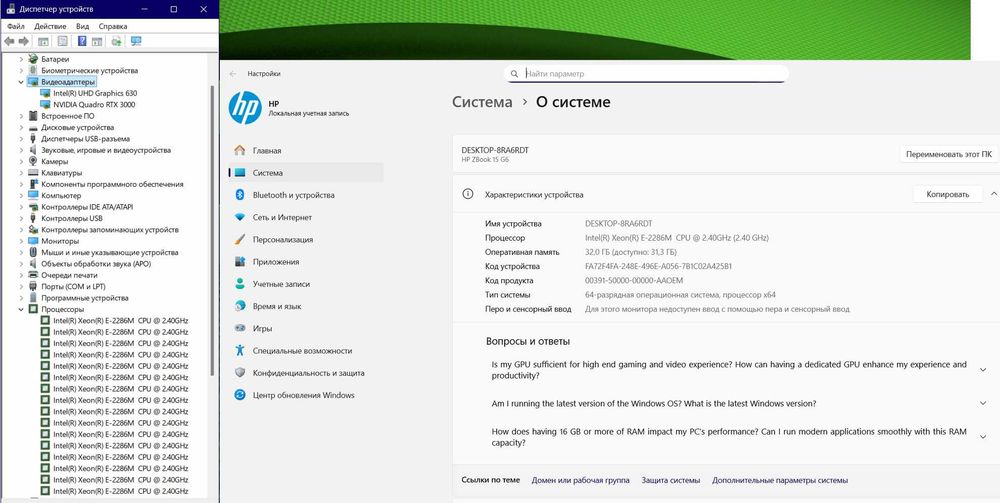Select Встроенное ПО tree item
Screen dimensions: 1000x503
68,116
